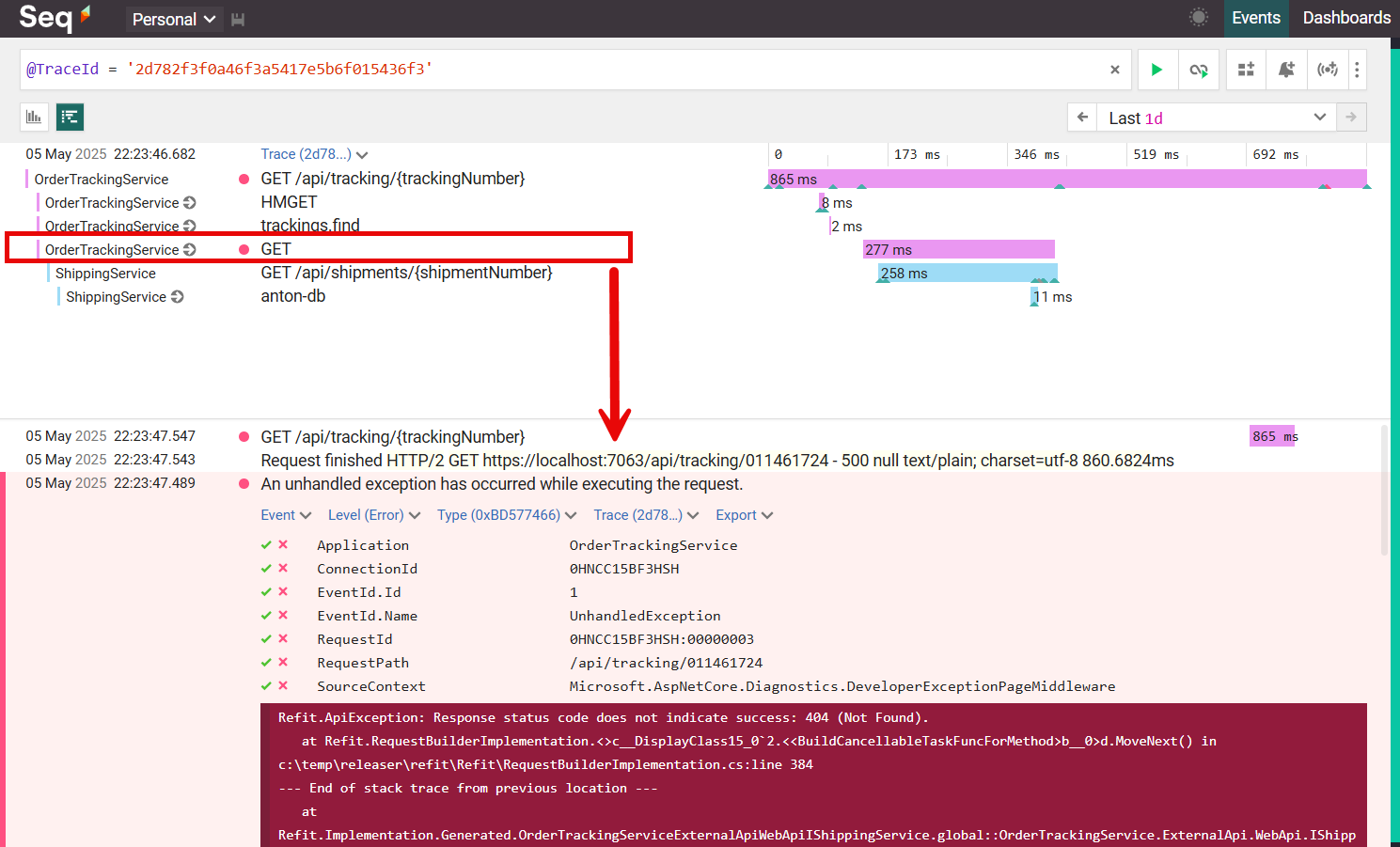Click the signal broadcast icon

tap(1328, 70)
